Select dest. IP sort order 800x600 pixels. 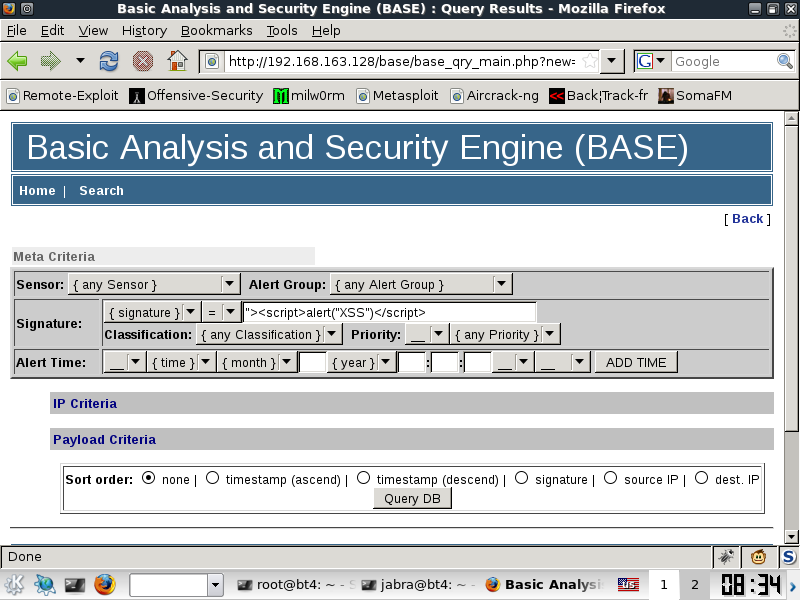[x=702, y=478]
